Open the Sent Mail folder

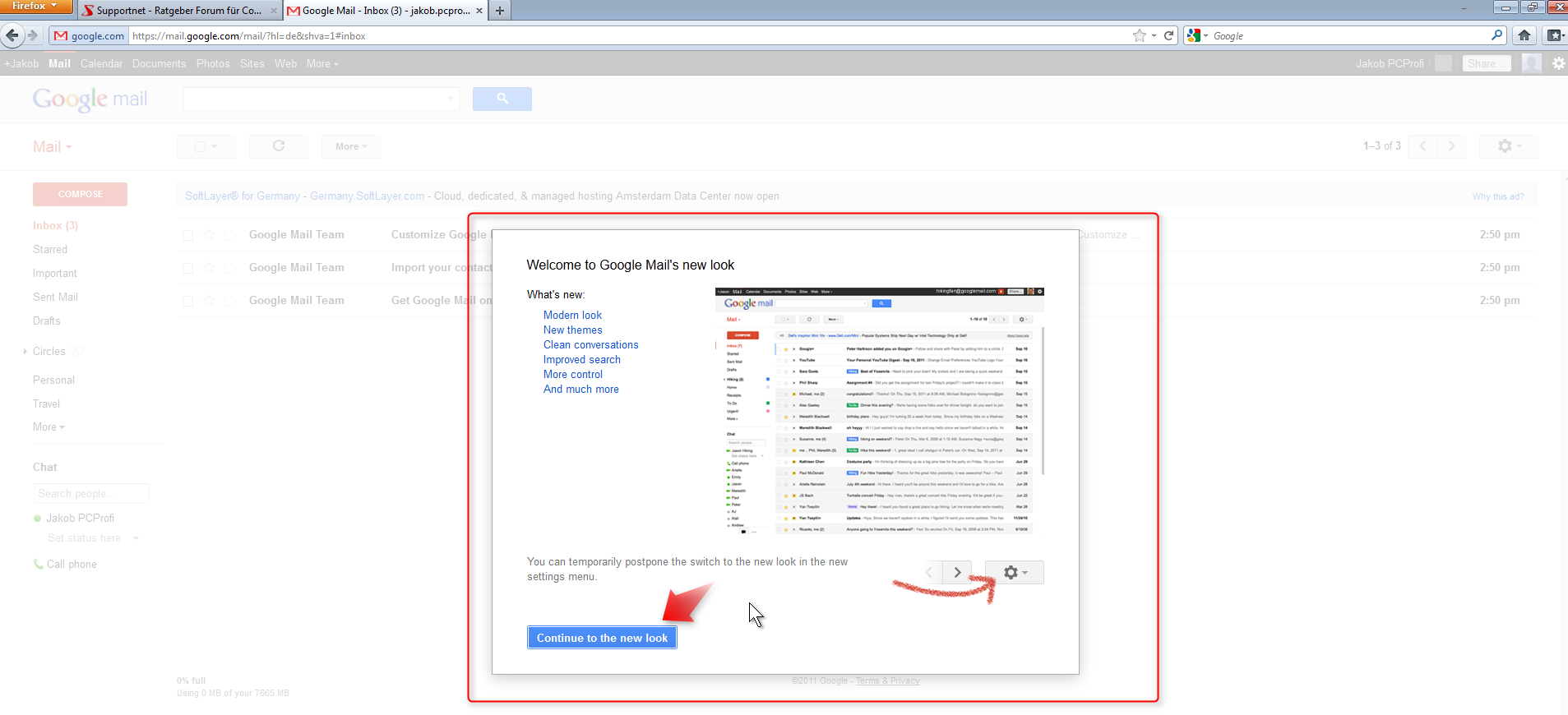55,297
